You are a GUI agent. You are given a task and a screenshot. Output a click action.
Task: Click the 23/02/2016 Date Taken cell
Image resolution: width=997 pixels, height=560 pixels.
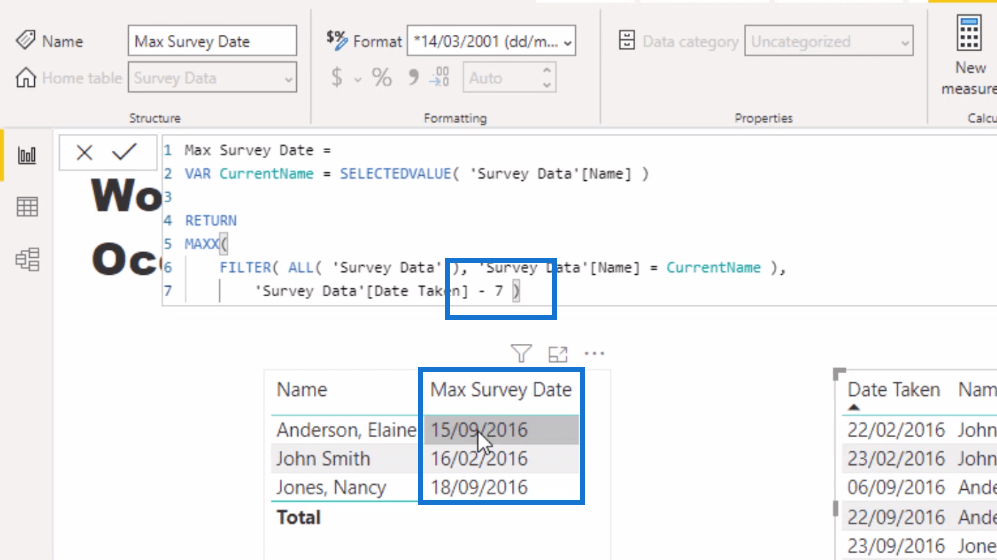[x=896, y=458]
